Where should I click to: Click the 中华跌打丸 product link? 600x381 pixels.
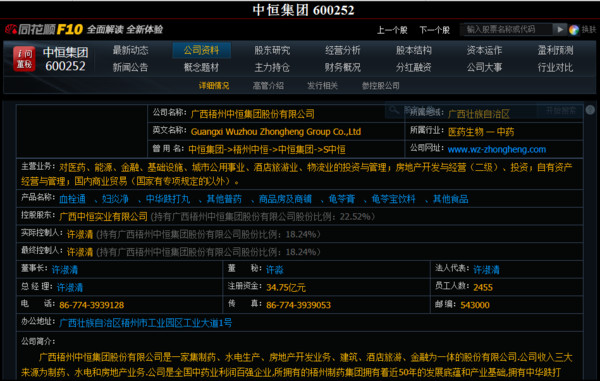pyautogui.click(x=168, y=199)
